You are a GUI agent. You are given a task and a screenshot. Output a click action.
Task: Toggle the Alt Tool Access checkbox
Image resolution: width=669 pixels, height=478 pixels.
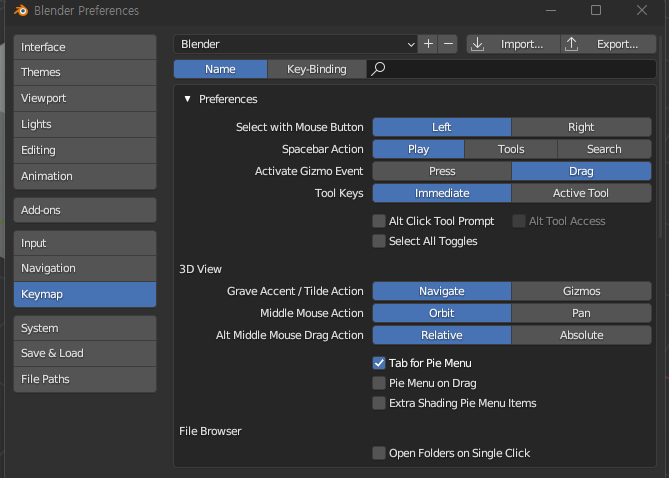tap(519, 221)
